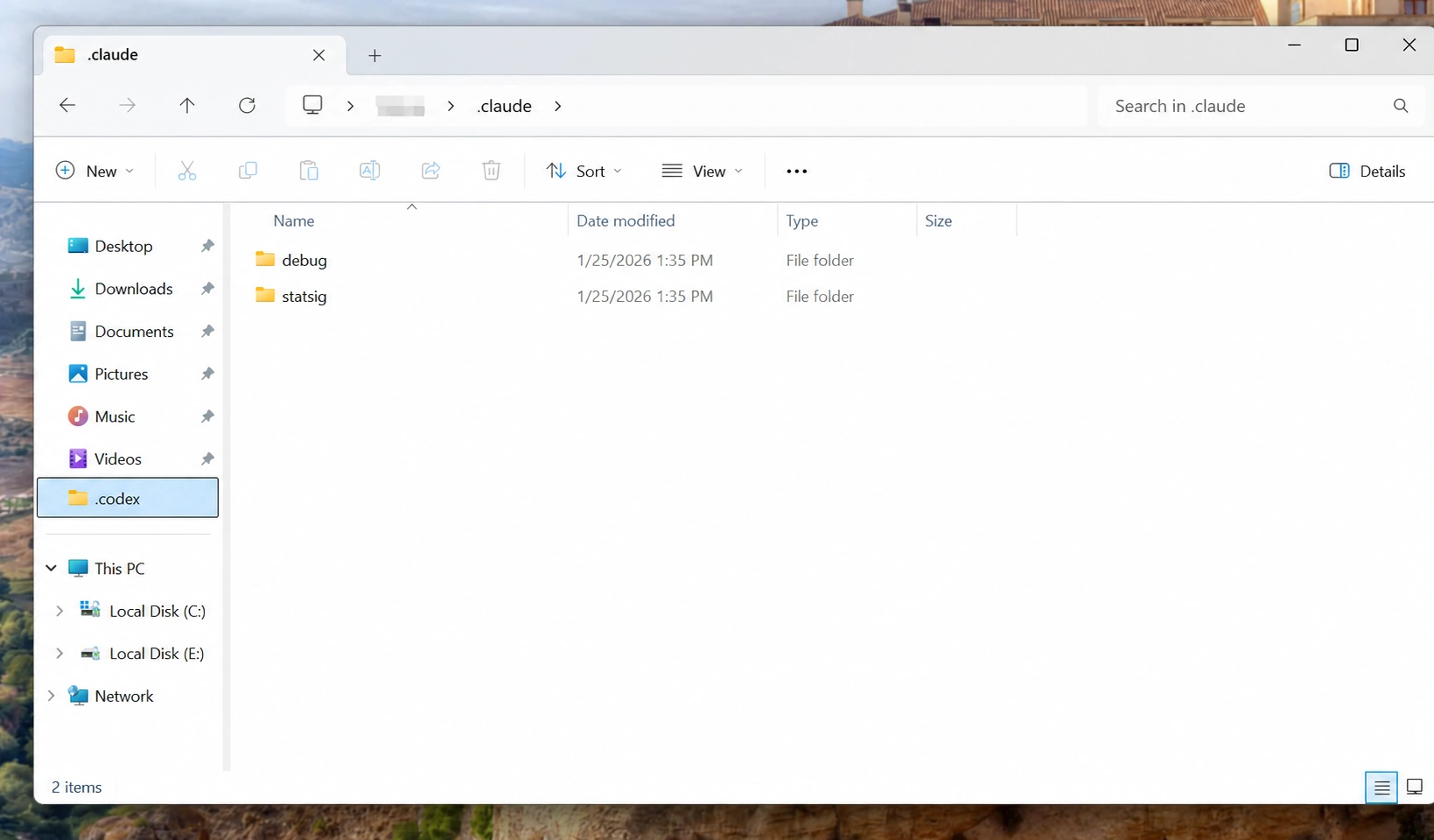Expand Local Disk (C:) tree node

(x=59, y=611)
